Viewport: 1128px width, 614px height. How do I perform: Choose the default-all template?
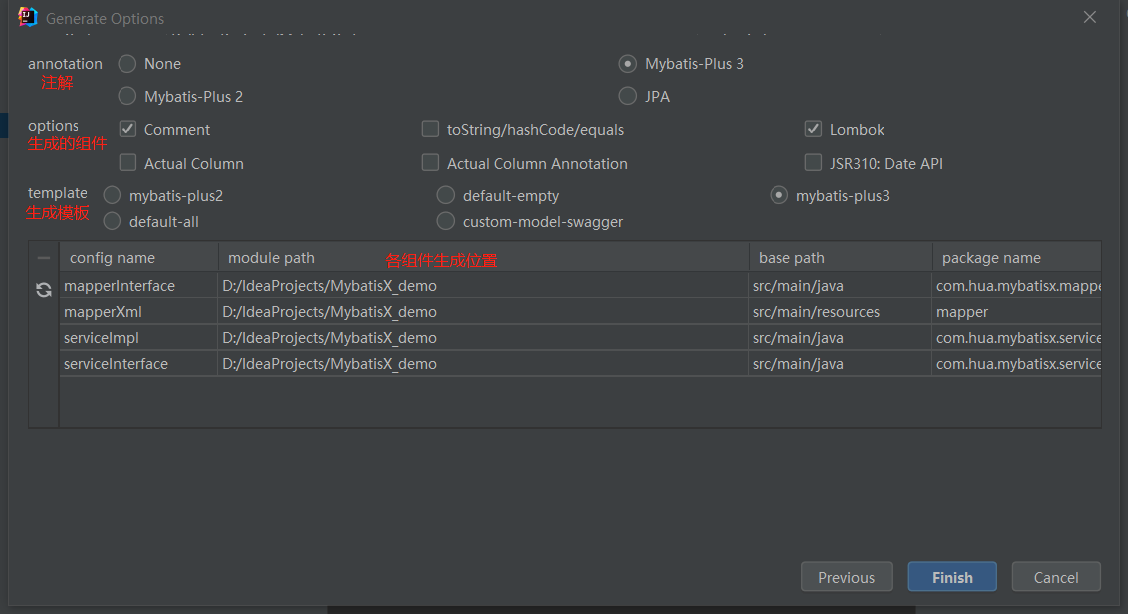[x=111, y=221]
